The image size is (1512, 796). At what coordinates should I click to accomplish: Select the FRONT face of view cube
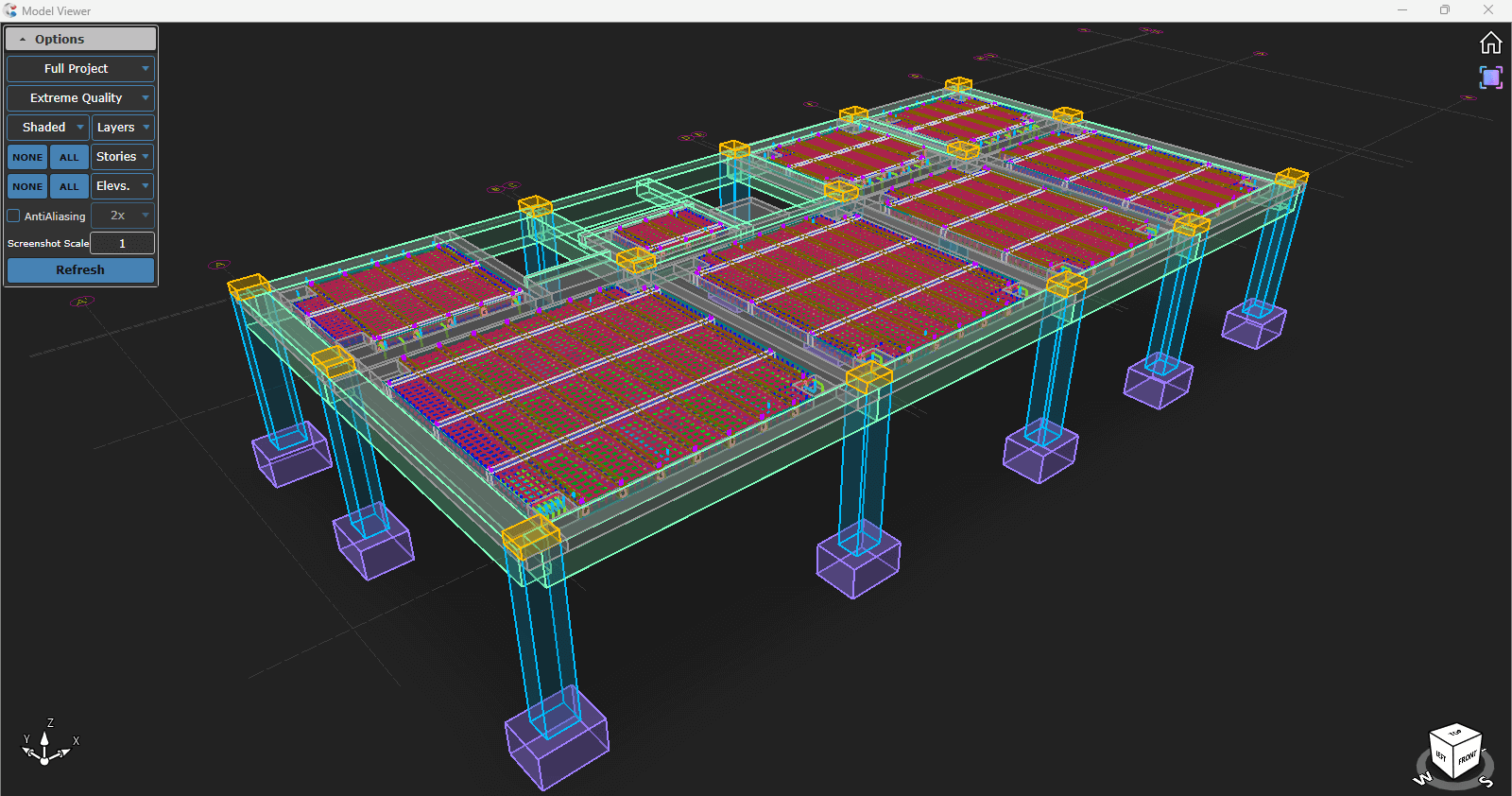tap(1467, 757)
